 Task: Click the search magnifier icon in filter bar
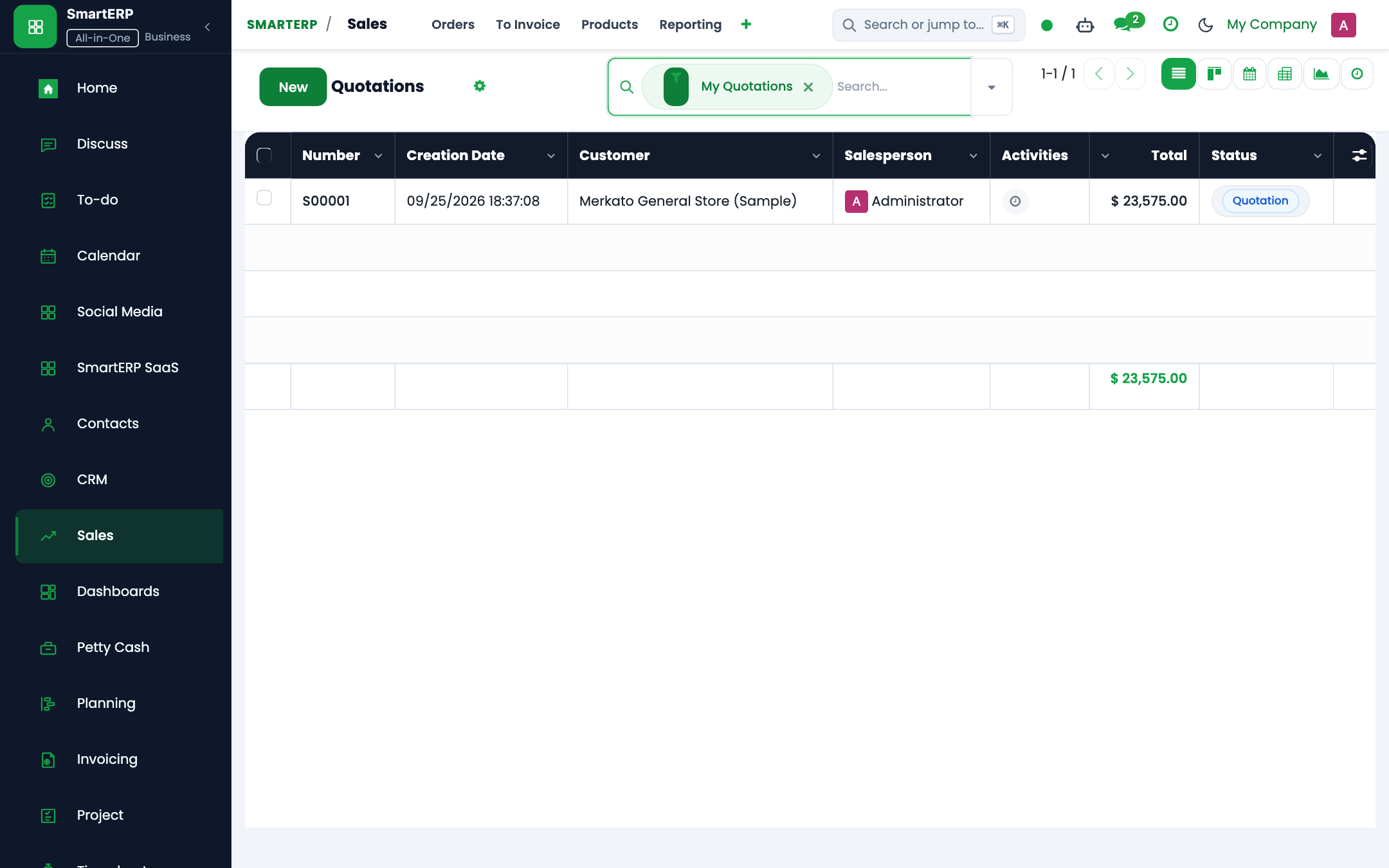pos(626,87)
